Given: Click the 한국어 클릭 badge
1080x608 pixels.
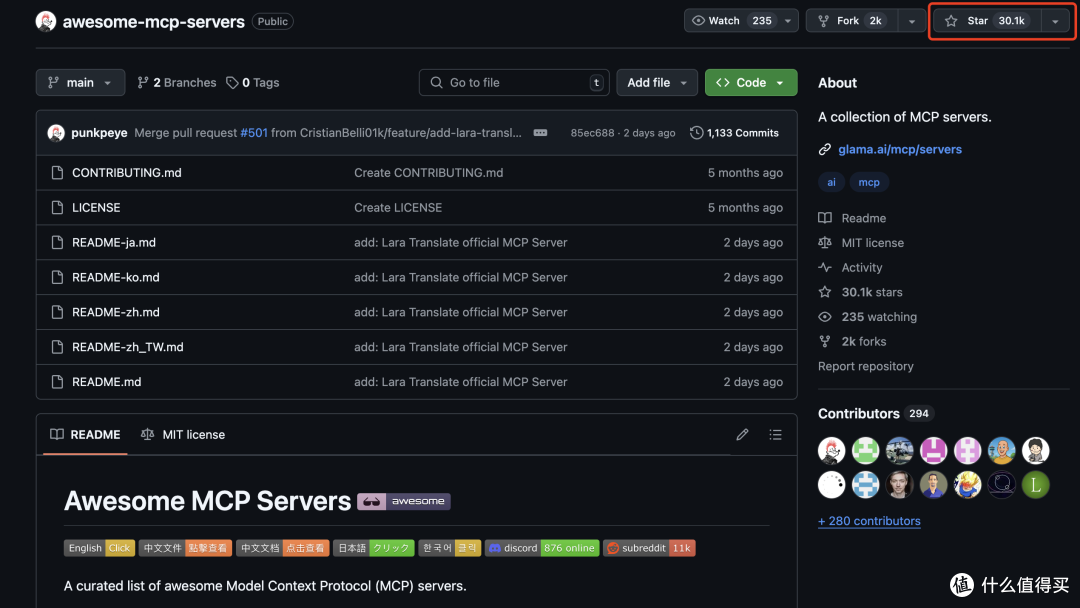Looking at the screenshot, I should 449,548.
